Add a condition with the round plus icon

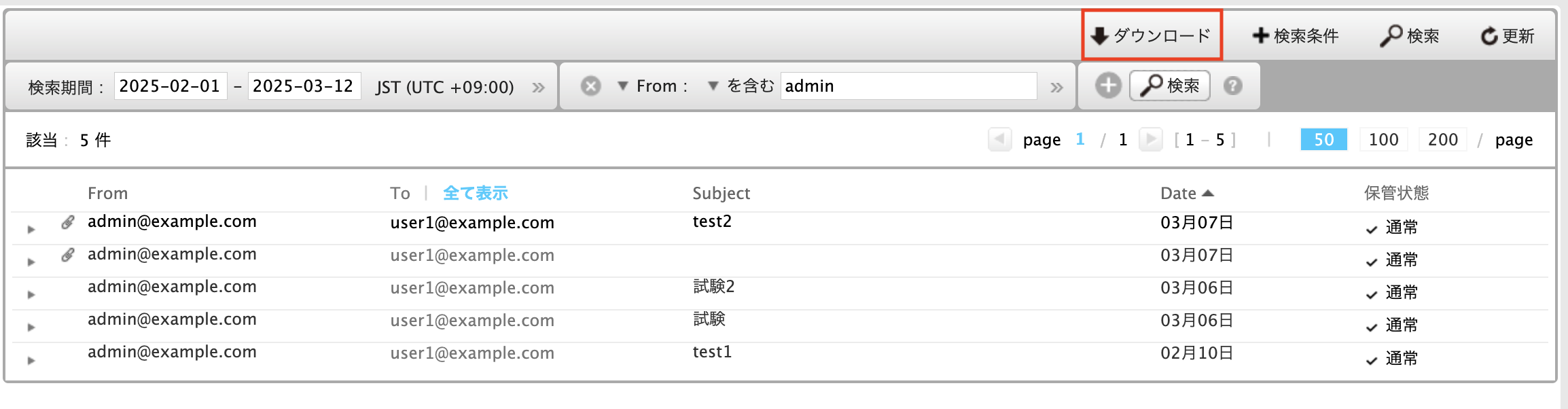point(1108,86)
